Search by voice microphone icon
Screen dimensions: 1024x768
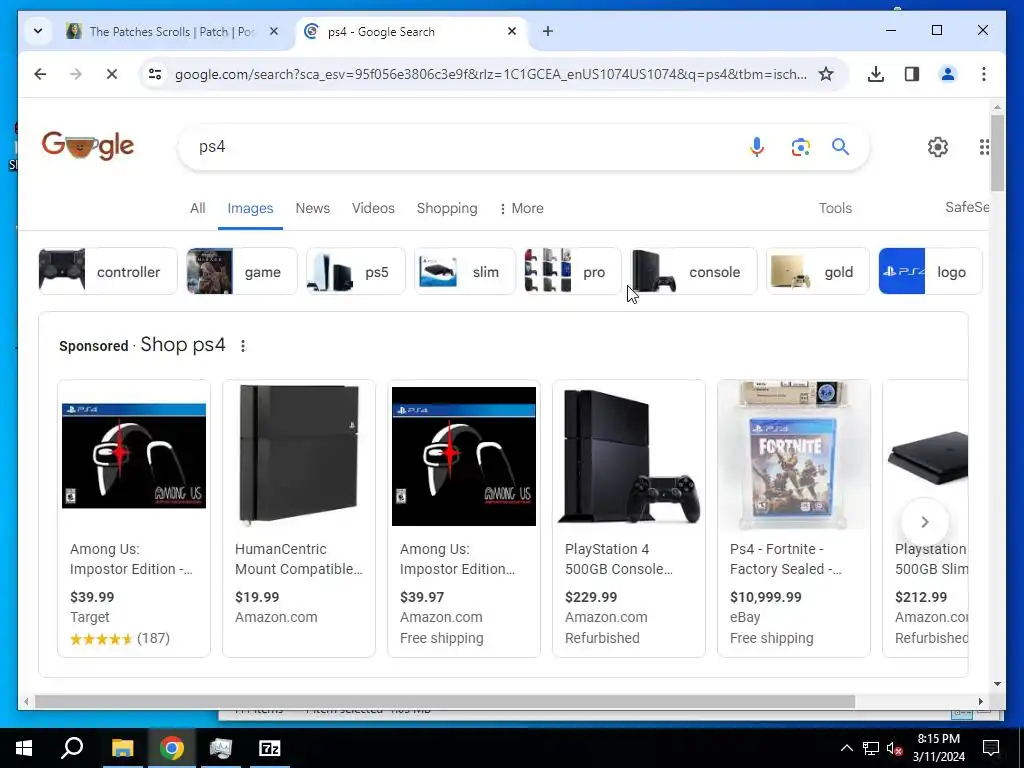756,146
